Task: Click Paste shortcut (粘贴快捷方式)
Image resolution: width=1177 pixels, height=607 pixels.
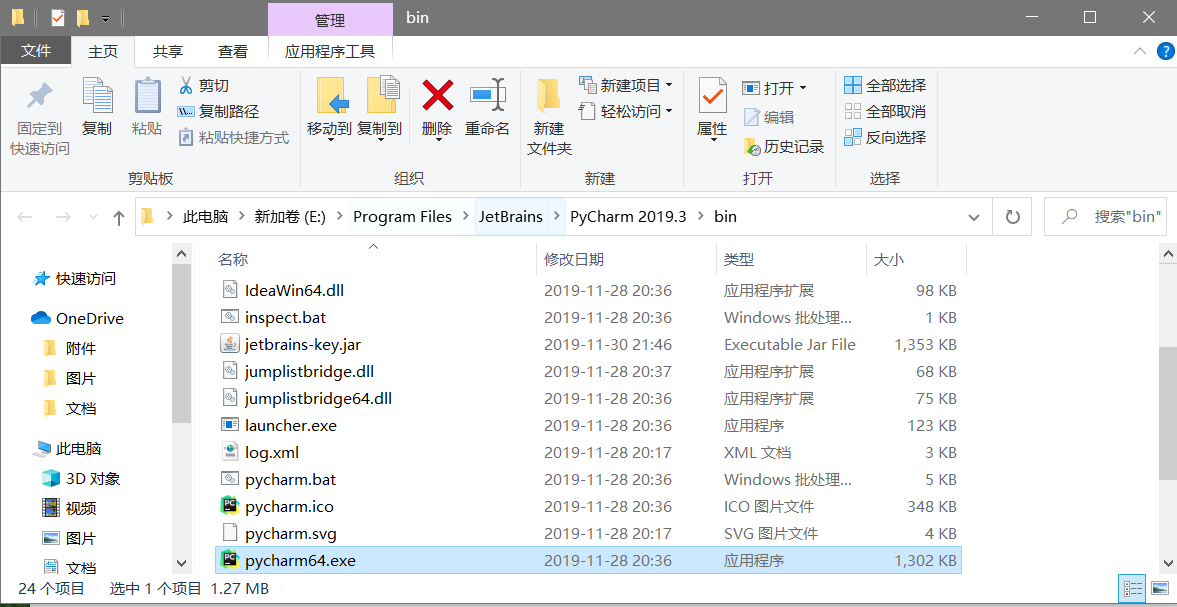Action: [233, 137]
